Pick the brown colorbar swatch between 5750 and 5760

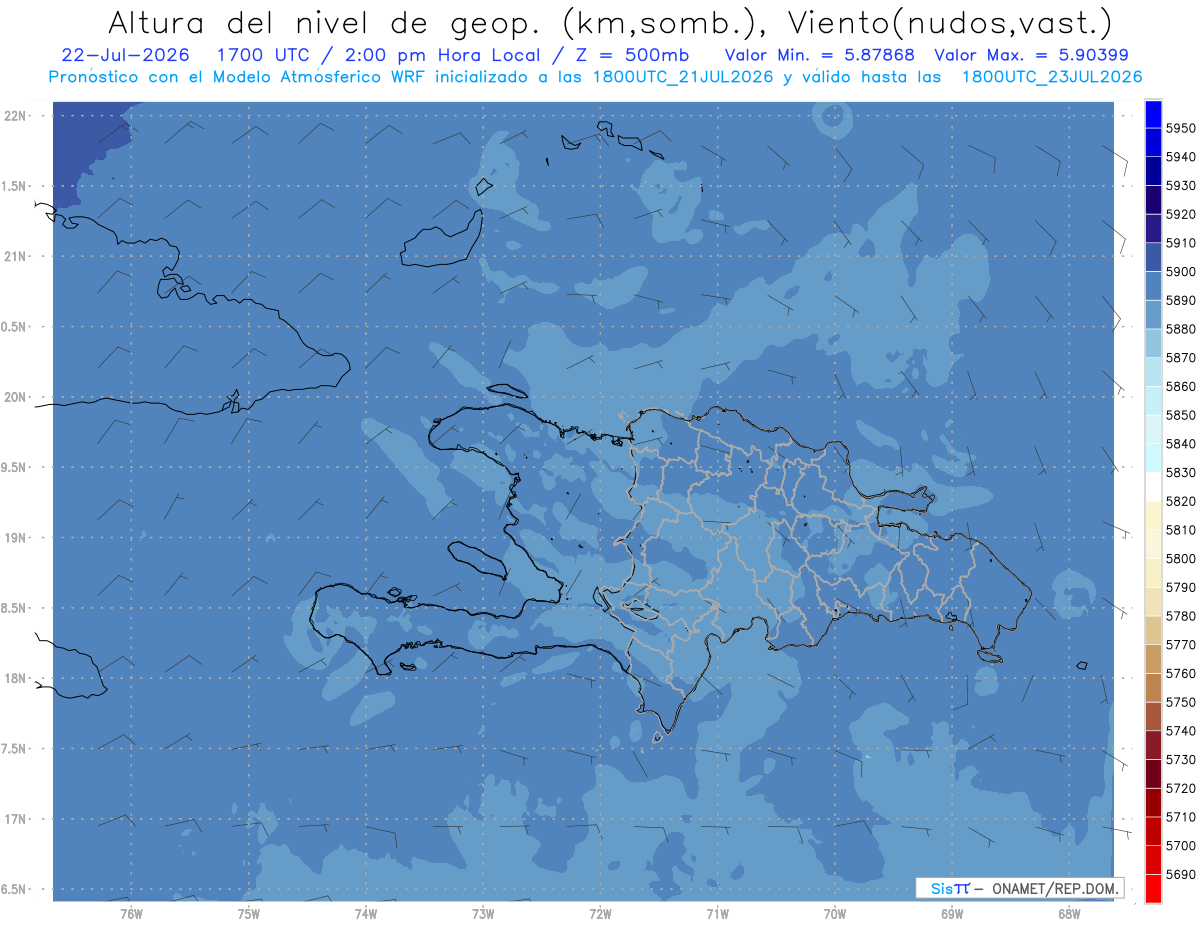pyautogui.click(x=1153, y=687)
